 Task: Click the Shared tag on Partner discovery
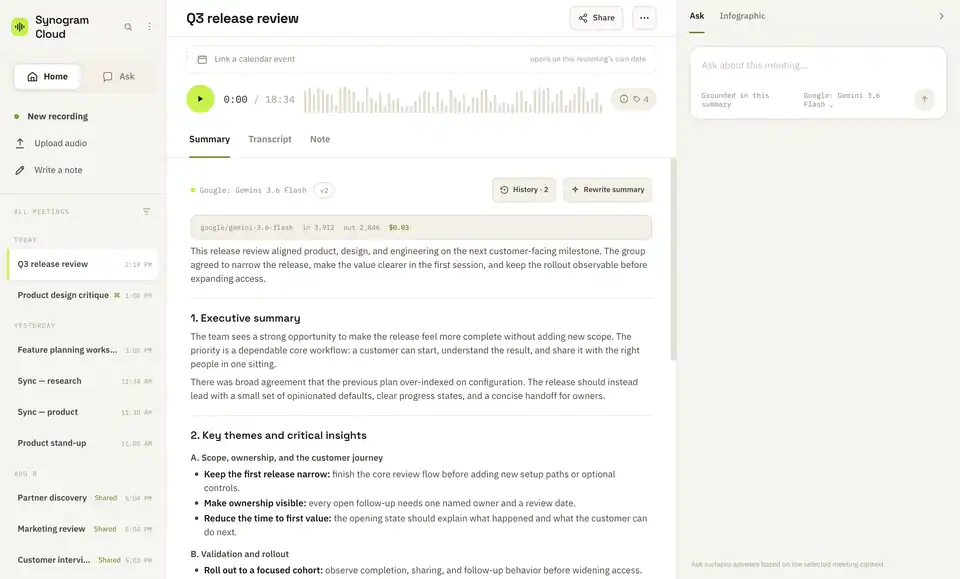point(106,498)
